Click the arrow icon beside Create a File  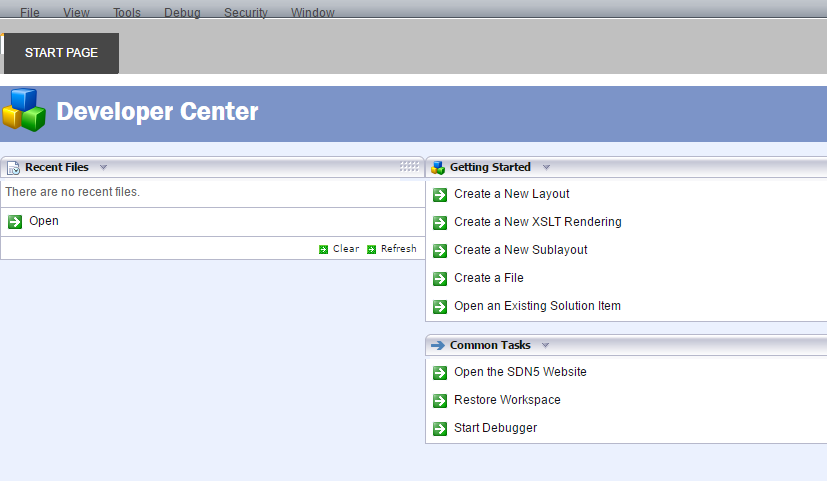click(x=440, y=278)
